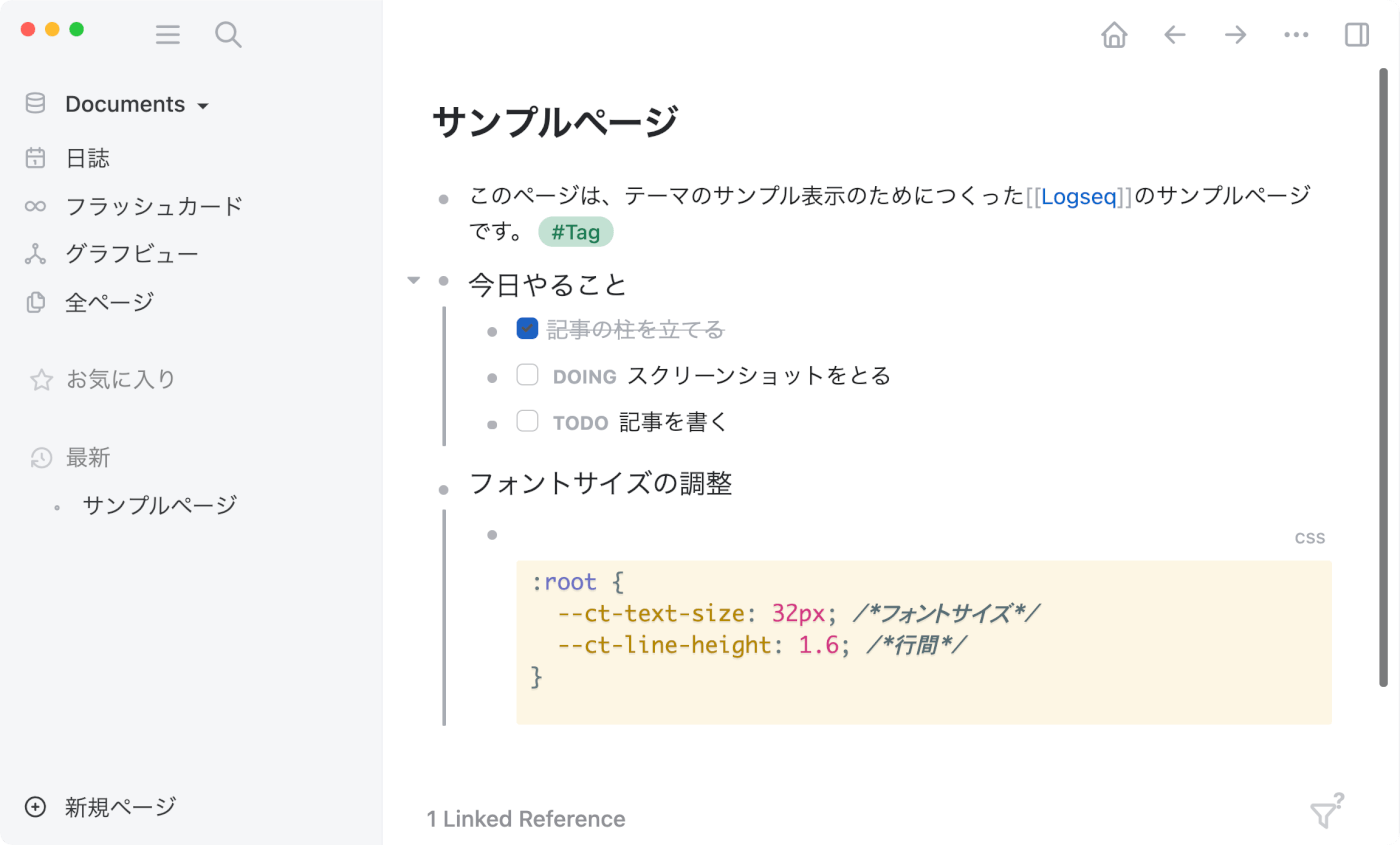Open the search panel
The image size is (1400, 845).
(228, 34)
